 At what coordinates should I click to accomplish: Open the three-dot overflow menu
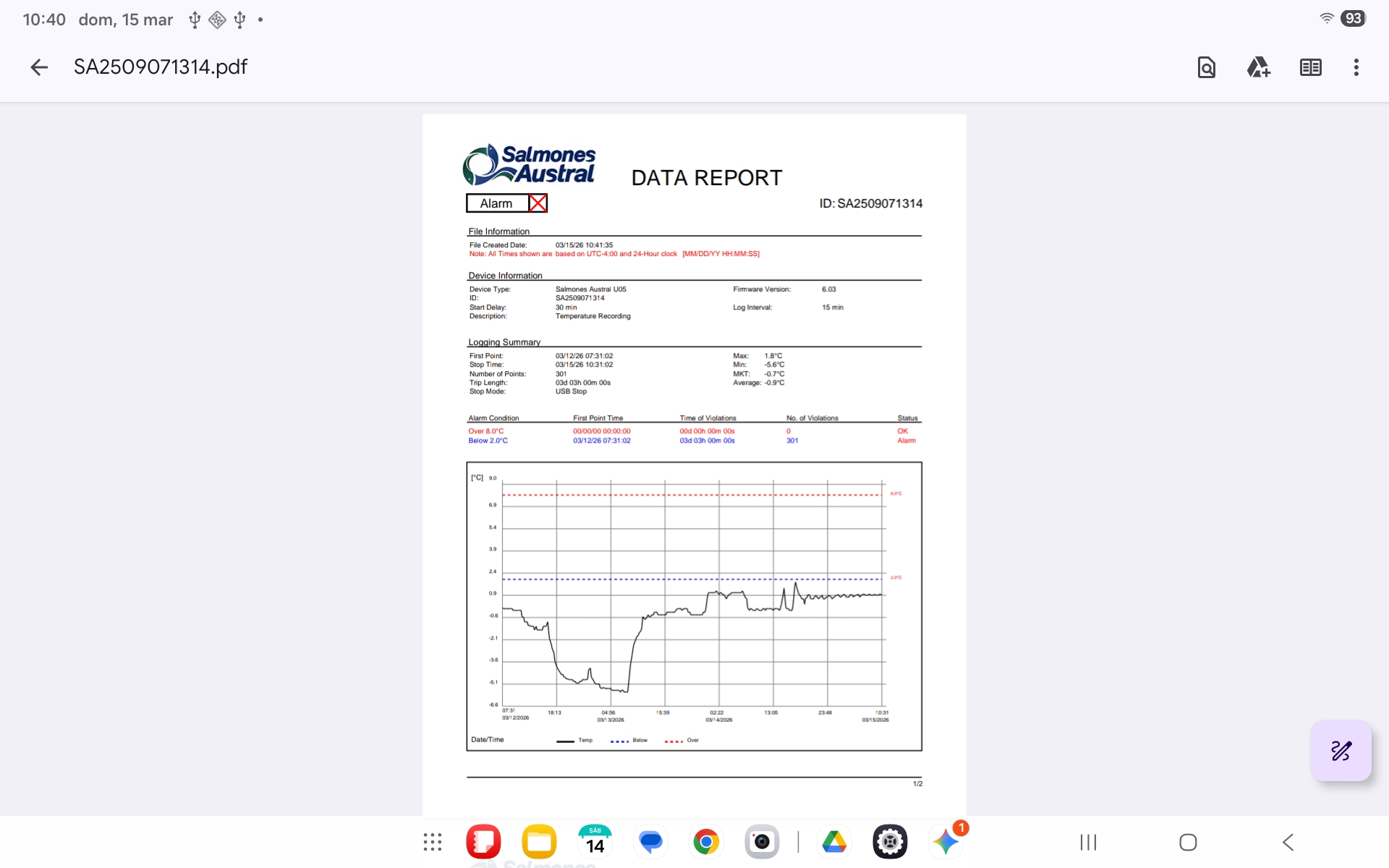[1356, 67]
